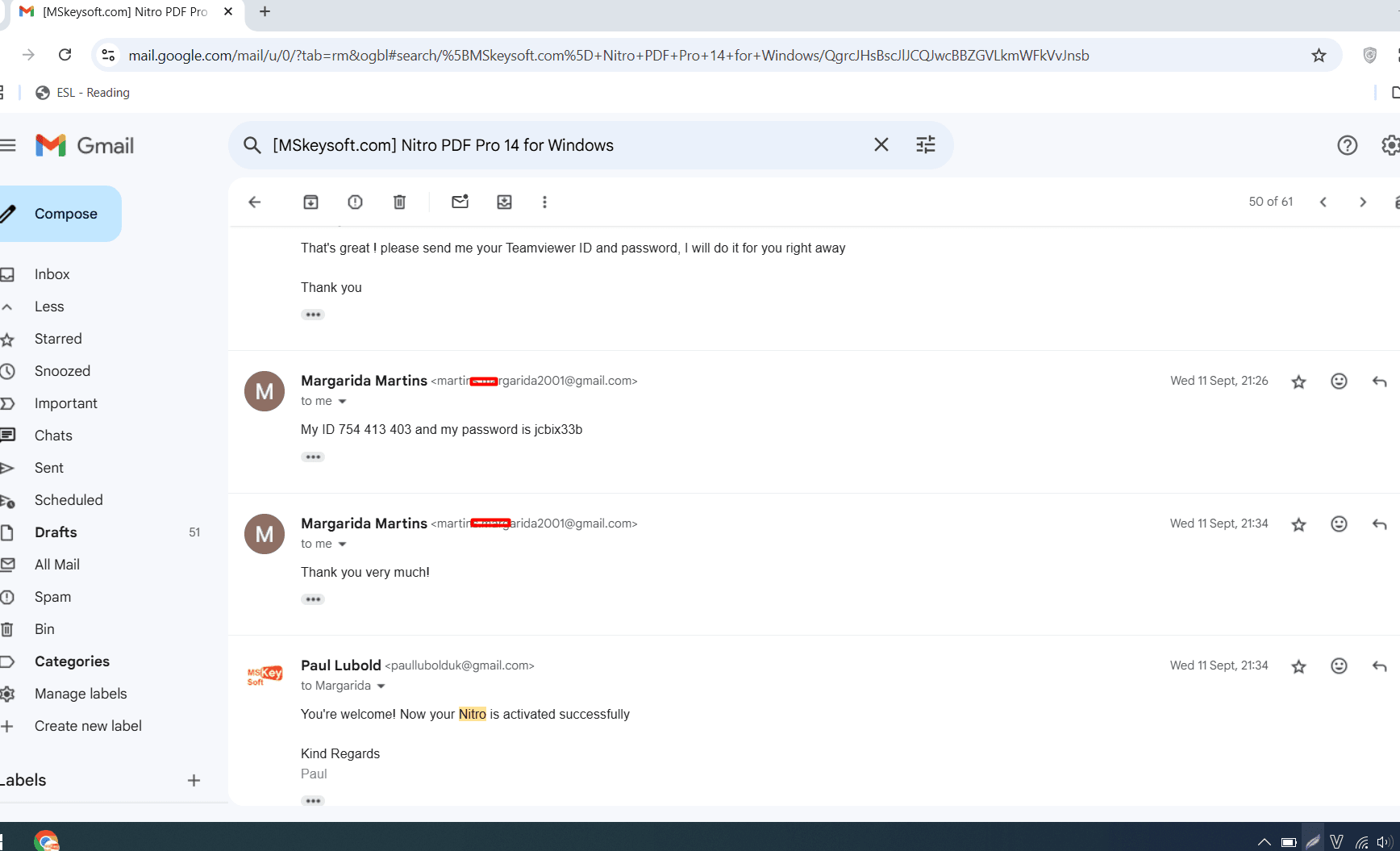Screen dimensions: 1400x851
Task: Collapse the sidebar with Less
Action: pos(49,307)
